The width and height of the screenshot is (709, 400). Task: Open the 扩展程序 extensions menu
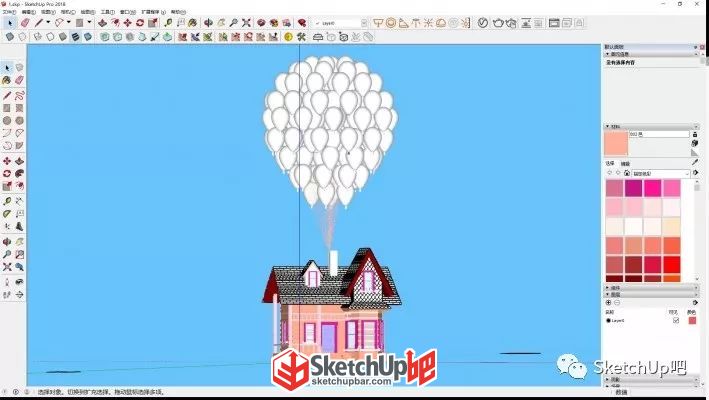(x=154, y=12)
